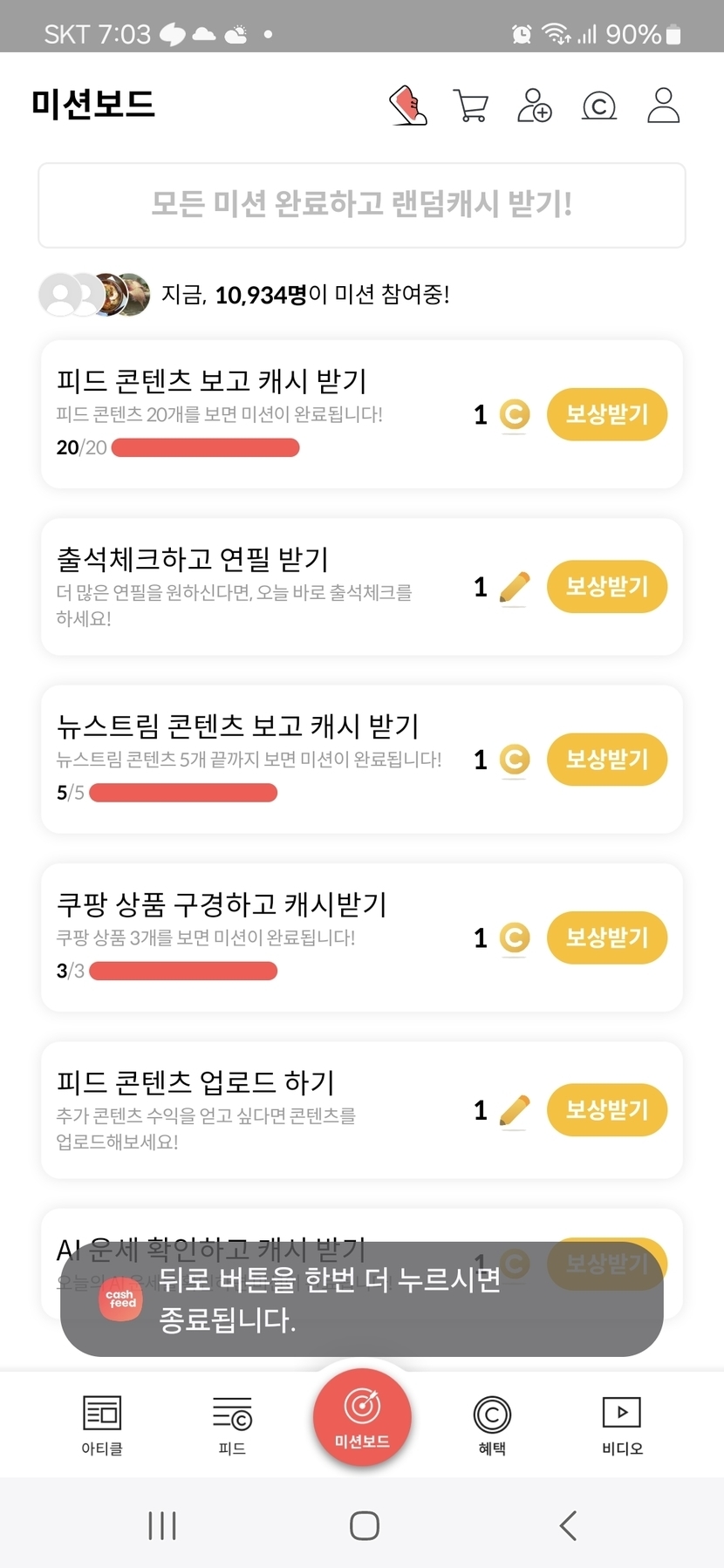Open the user profile icon
Viewport: 724px width, 1568px height.
tap(663, 106)
